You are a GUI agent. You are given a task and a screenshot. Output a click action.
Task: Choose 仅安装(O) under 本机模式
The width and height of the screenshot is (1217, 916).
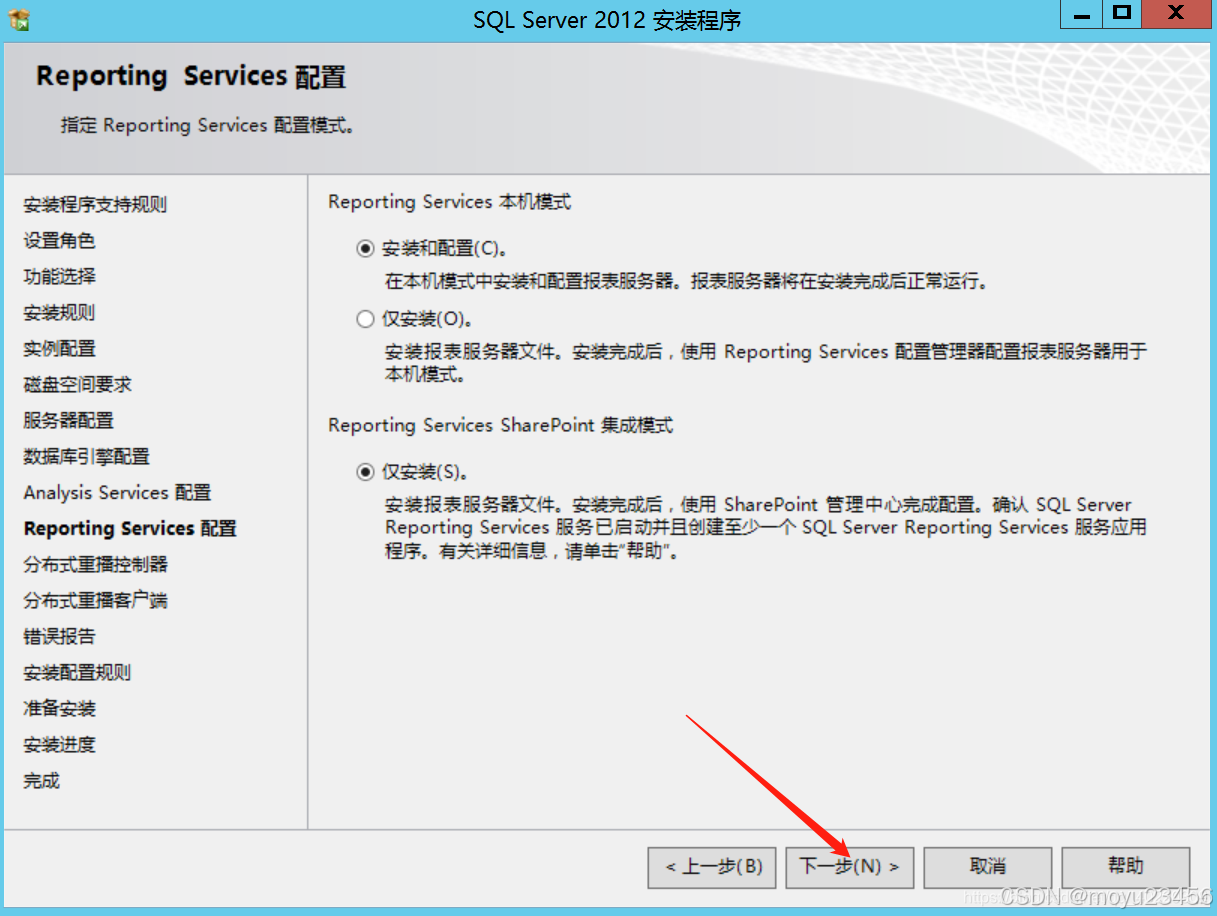coord(366,318)
